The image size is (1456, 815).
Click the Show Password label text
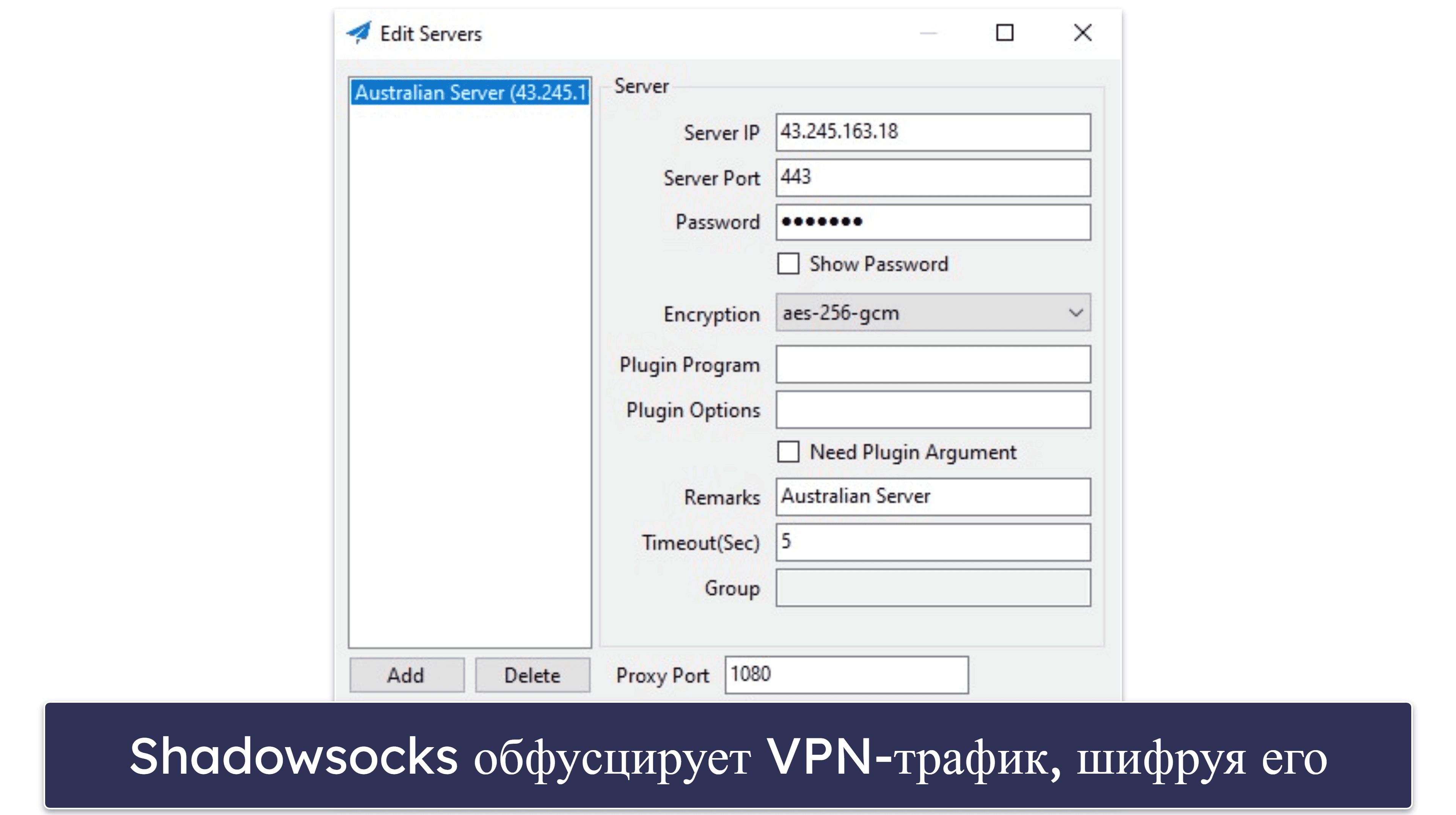coord(878,264)
